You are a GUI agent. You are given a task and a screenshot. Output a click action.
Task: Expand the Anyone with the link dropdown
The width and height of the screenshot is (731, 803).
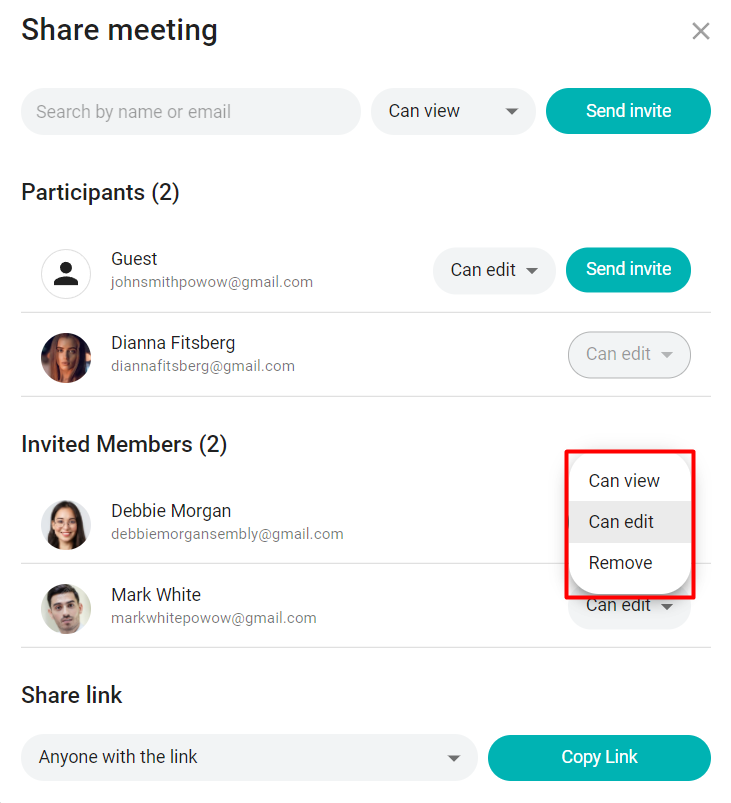(248, 757)
